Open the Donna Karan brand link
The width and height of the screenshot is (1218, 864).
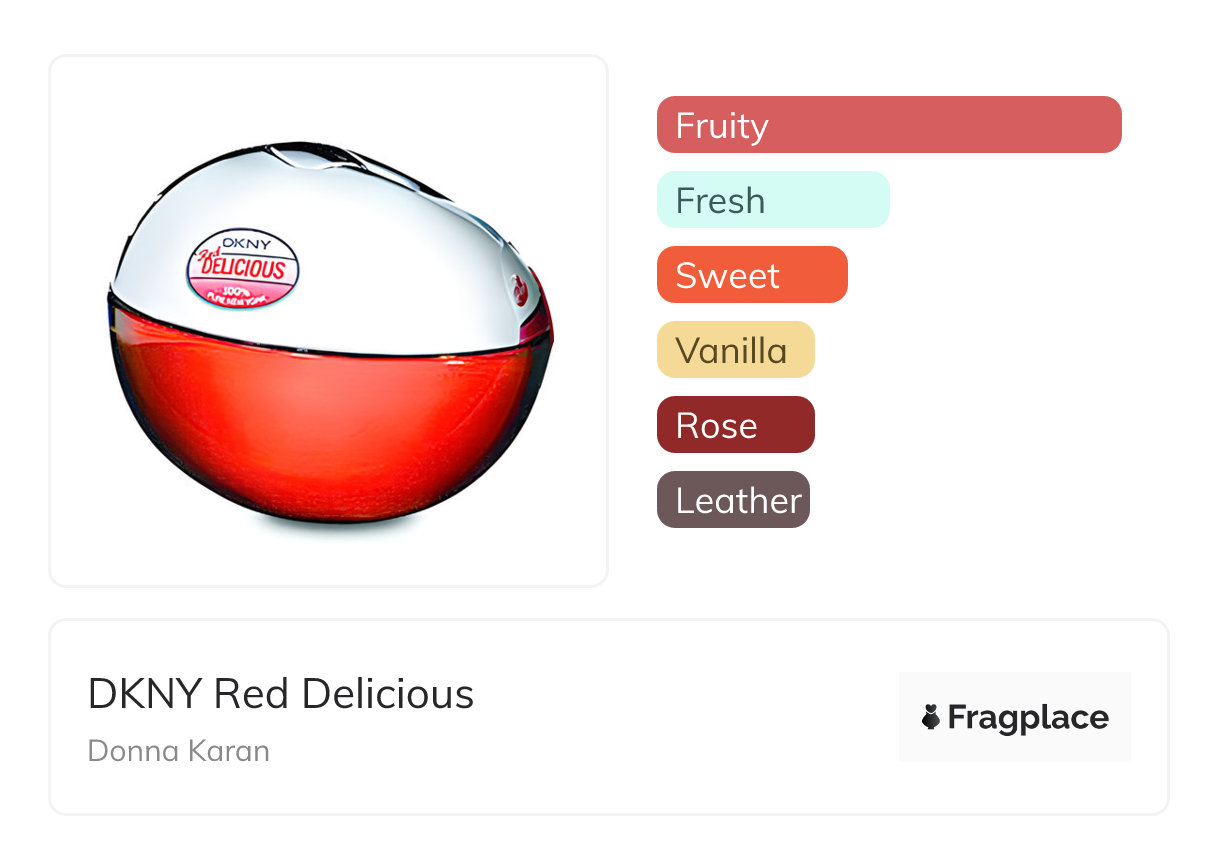[x=179, y=751]
